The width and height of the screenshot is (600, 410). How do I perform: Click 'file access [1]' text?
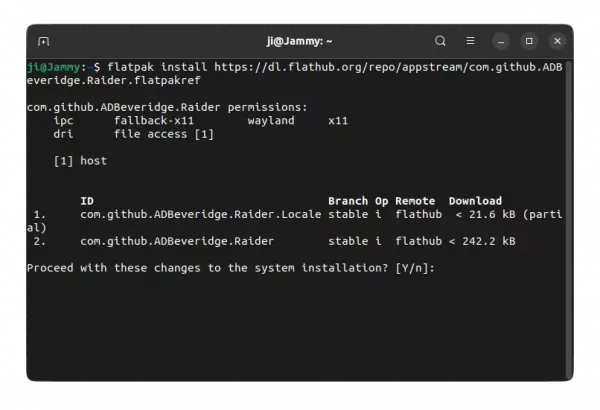[164, 134]
